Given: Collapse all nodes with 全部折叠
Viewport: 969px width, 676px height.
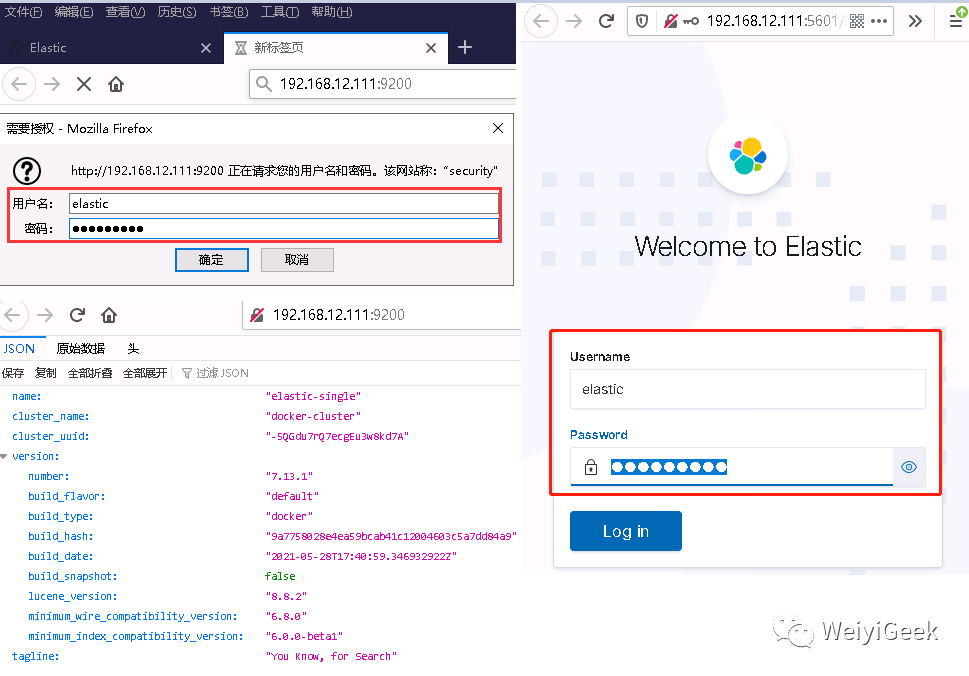Looking at the screenshot, I should 90,373.
